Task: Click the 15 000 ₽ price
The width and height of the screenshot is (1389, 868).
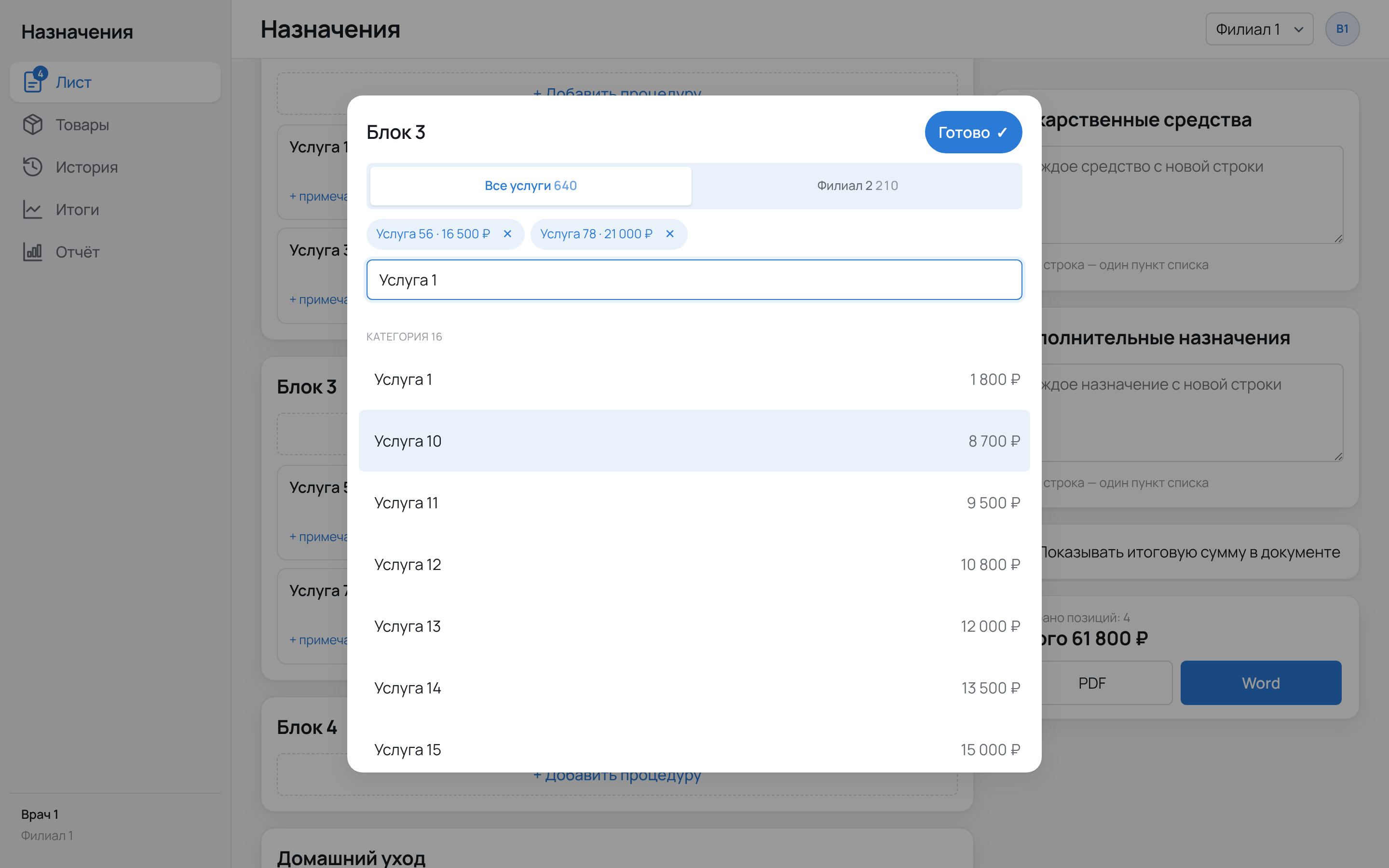Action: 990,749
